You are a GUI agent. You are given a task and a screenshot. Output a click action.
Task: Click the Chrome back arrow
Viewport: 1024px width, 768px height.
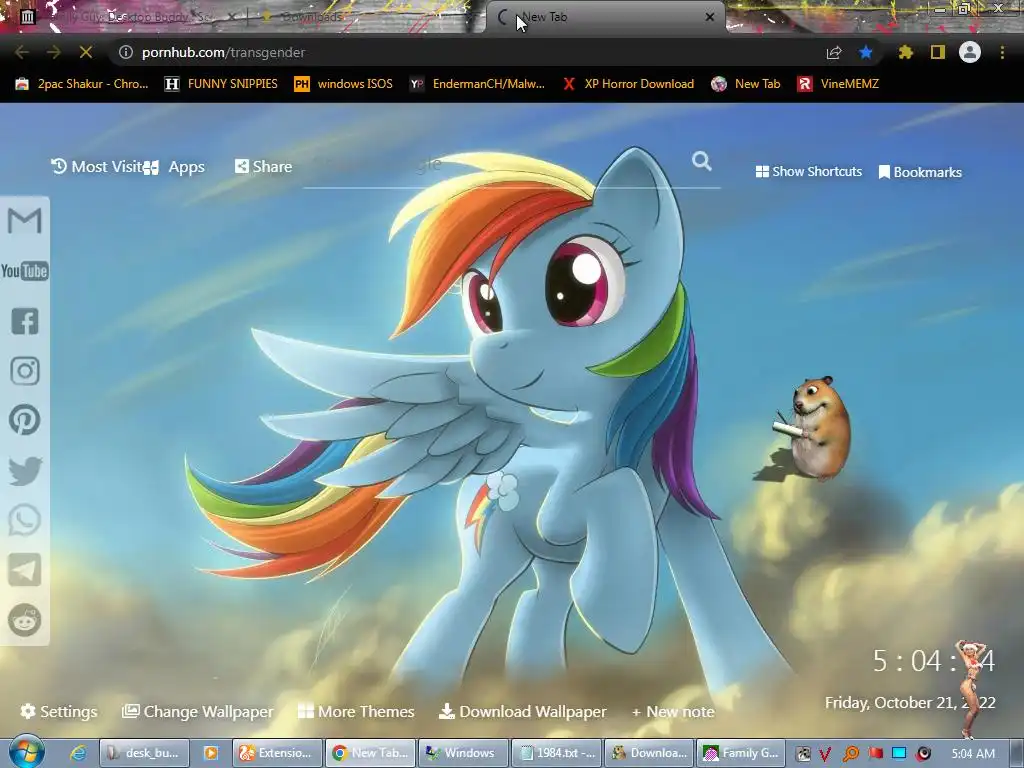(x=22, y=52)
